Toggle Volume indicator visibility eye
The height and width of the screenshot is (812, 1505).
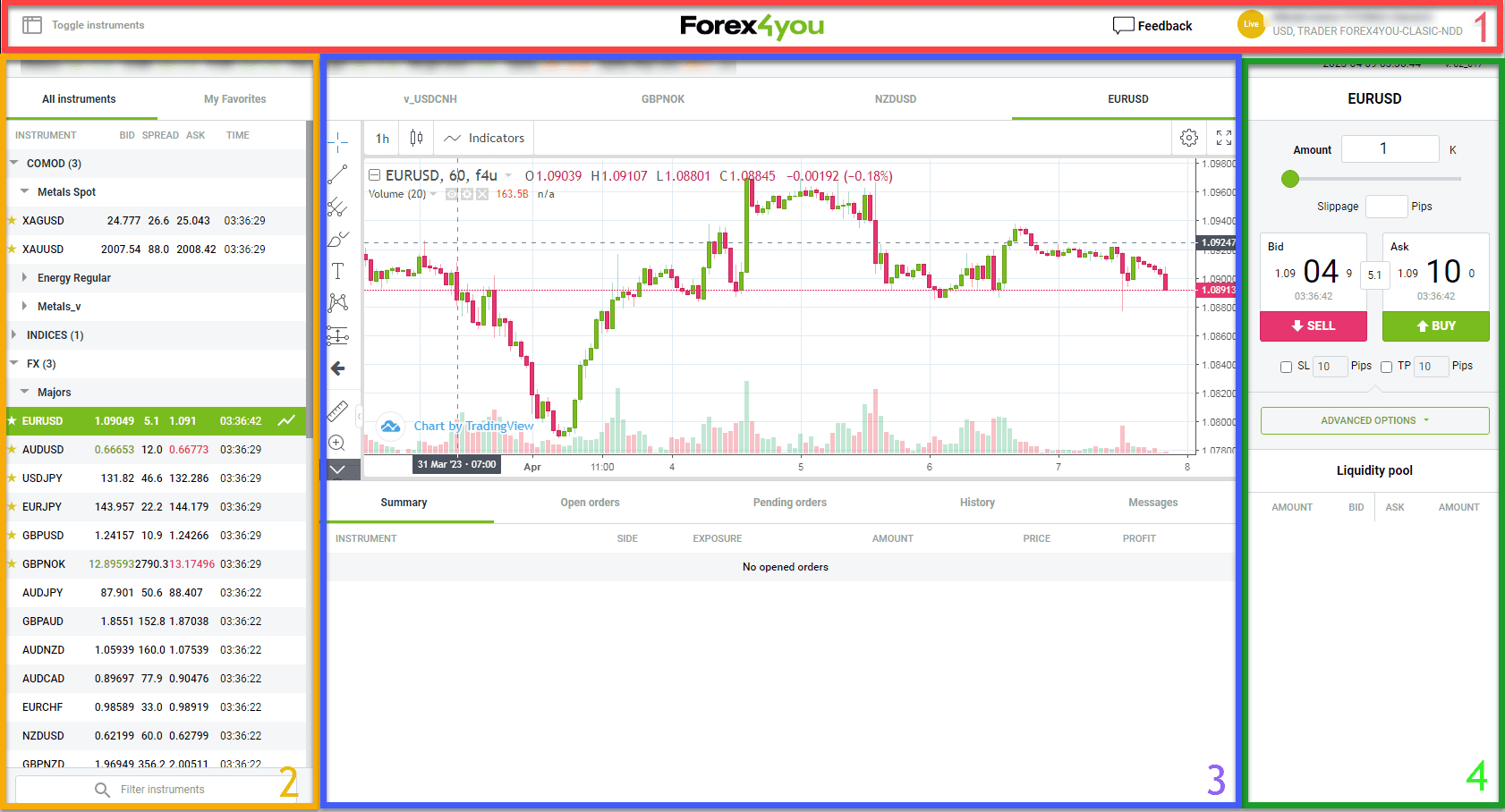452,194
